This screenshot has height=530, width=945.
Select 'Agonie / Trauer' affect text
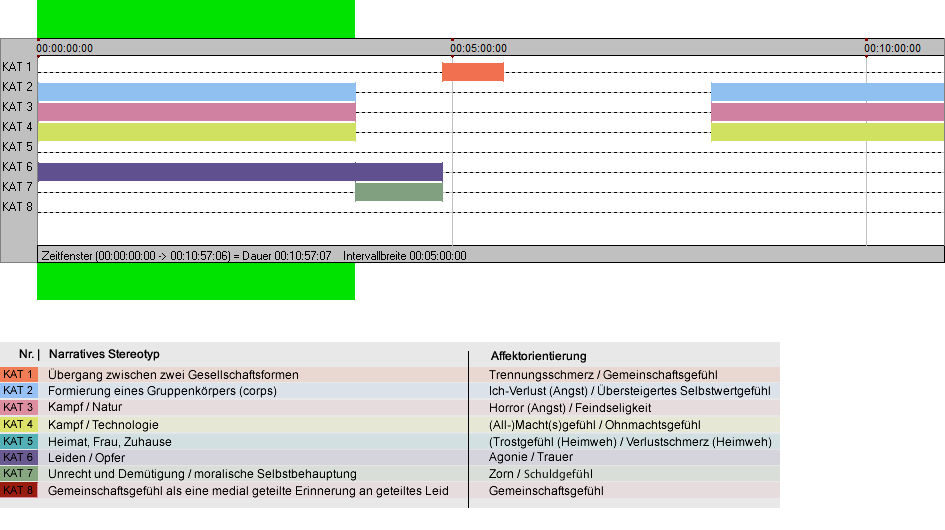(531, 458)
